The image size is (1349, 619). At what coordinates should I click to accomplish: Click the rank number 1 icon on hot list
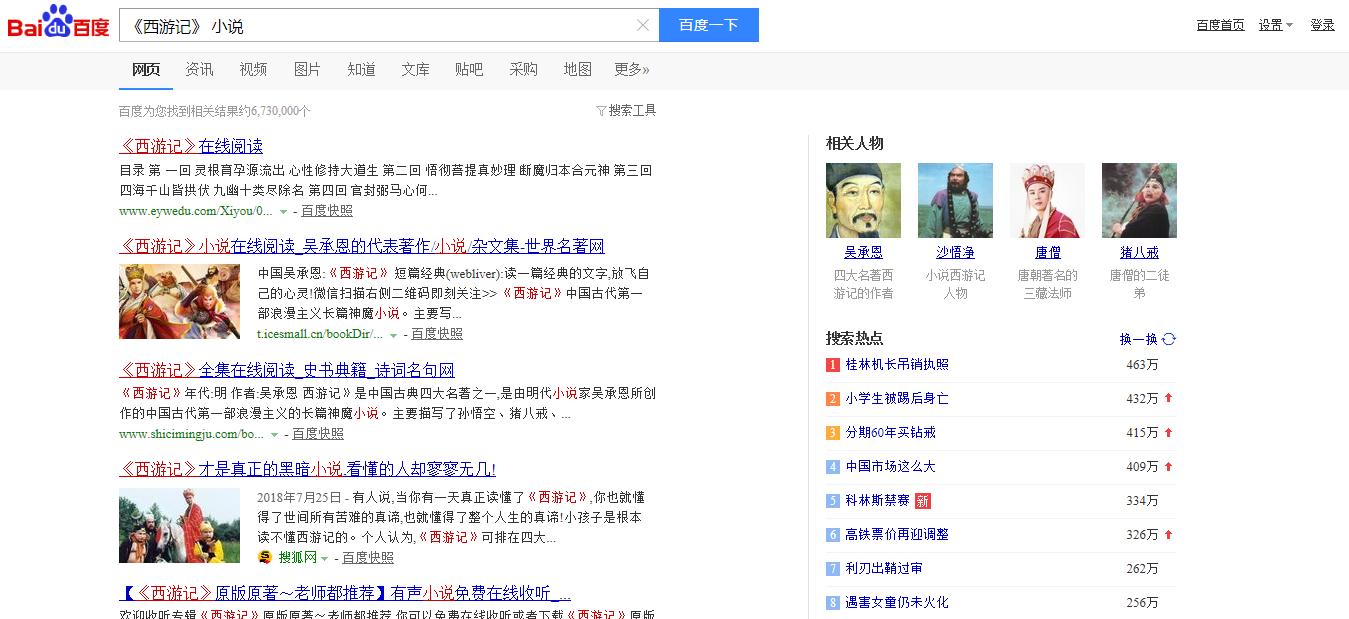point(833,365)
